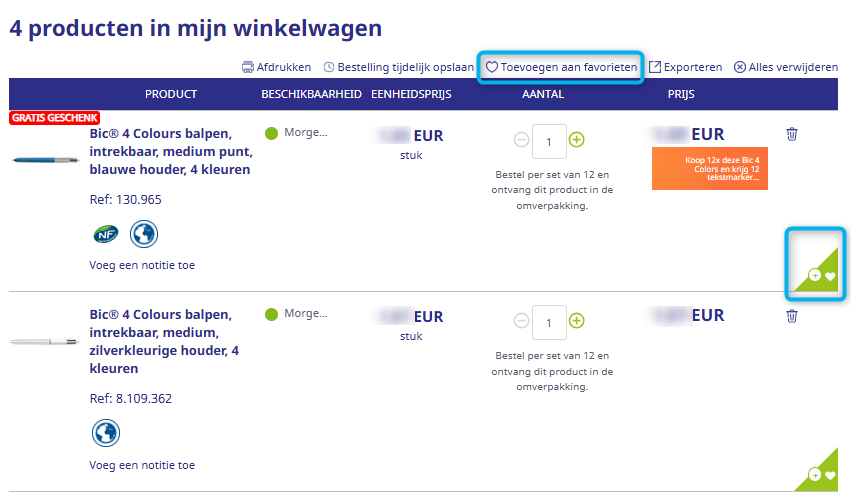Export the cart with Exporteren
851x498 pixels.
click(x=685, y=67)
